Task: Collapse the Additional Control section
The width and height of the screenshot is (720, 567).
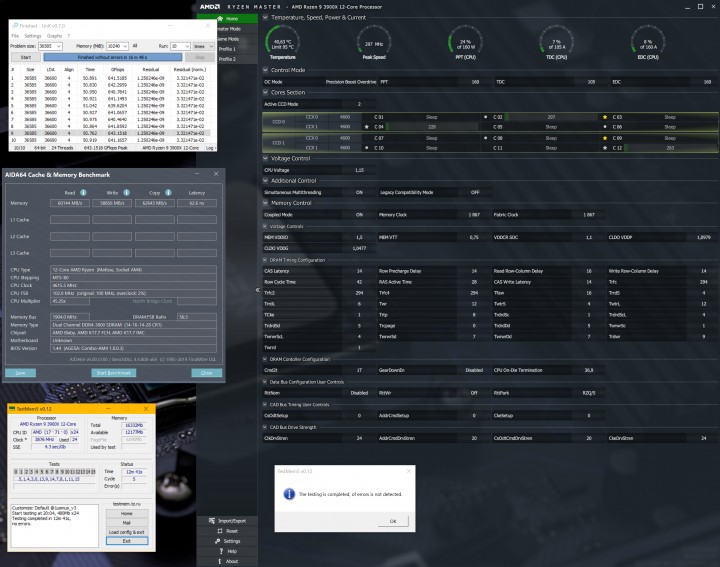Action: 265,180
